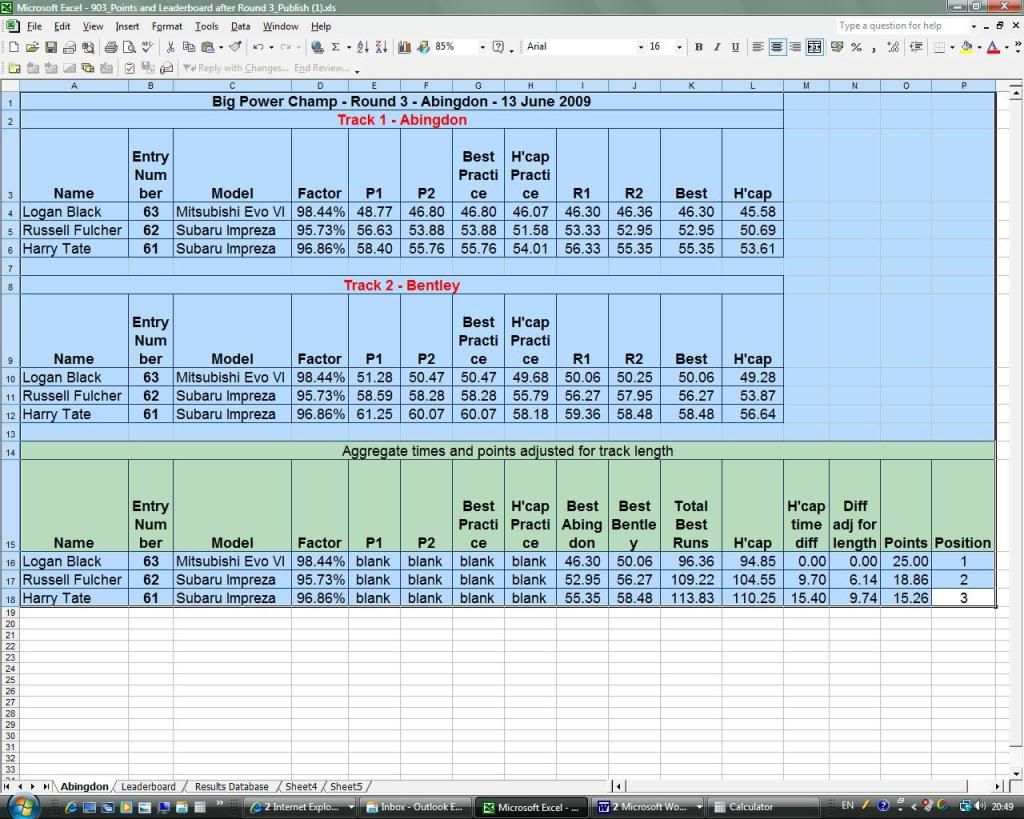The height and width of the screenshot is (819, 1024).
Task: Toggle center alignment
Action: (x=777, y=47)
